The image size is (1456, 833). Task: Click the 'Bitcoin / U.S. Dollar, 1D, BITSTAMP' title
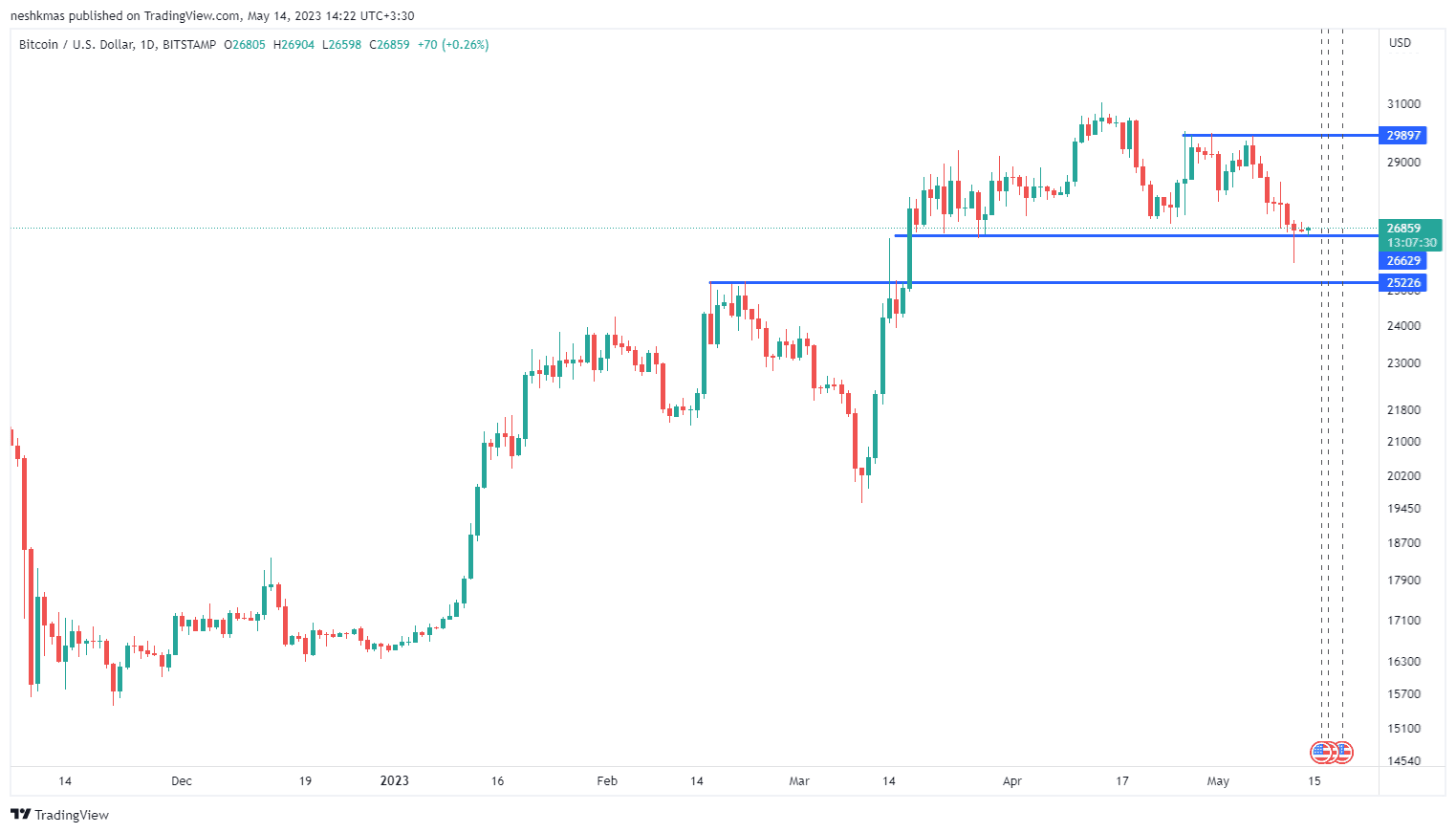pyautogui.click(x=118, y=45)
